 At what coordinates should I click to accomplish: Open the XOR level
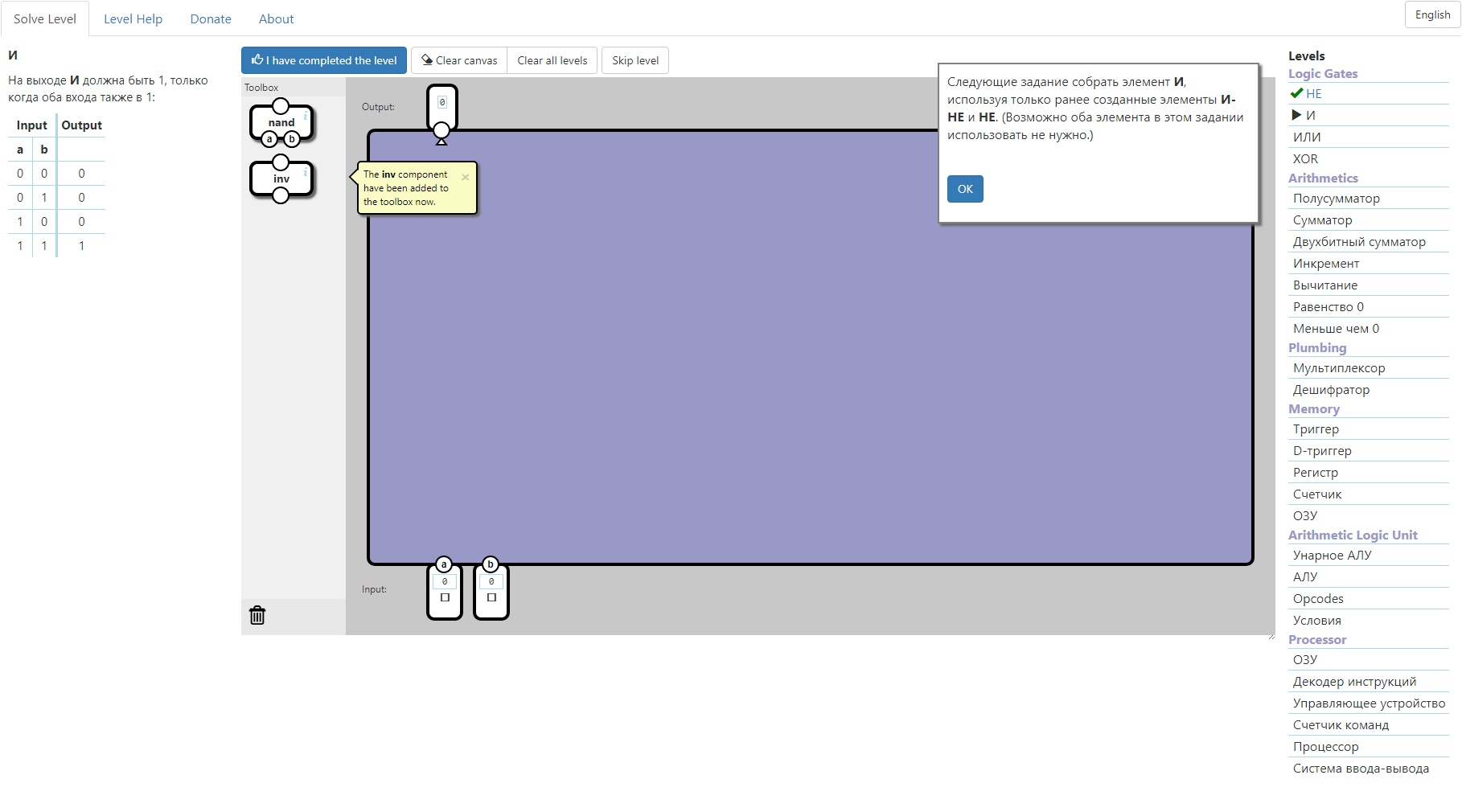pos(1305,159)
